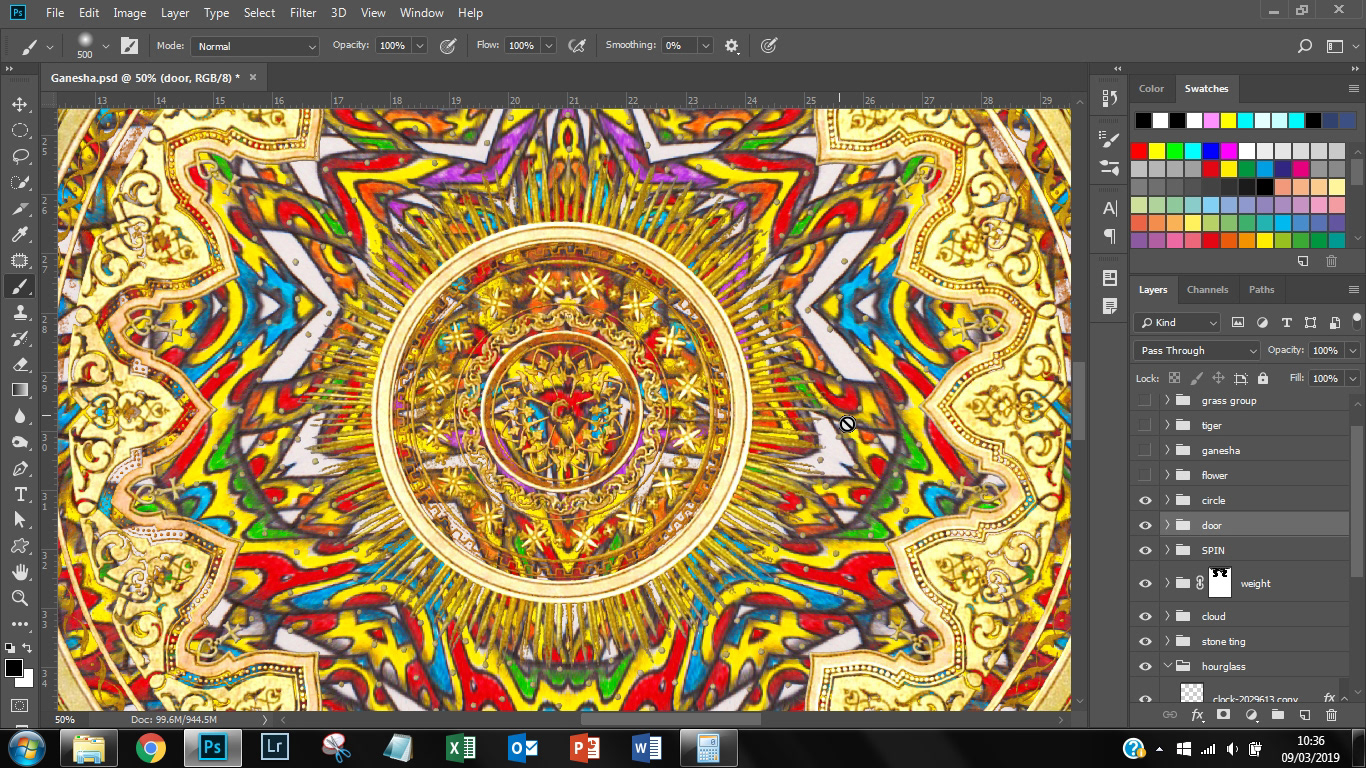Select the Gradient tool
Image resolution: width=1366 pixels, height=768 pixels.
(x=19, y=390)
